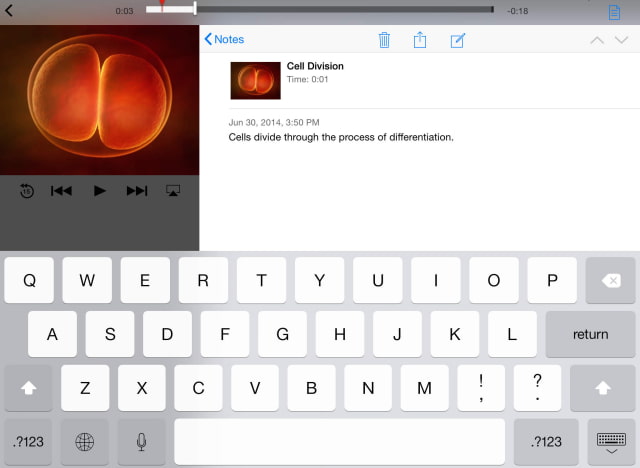Screen dimensions: 640x468
Task: Toggle the right shift key
Action: point(602,388)
